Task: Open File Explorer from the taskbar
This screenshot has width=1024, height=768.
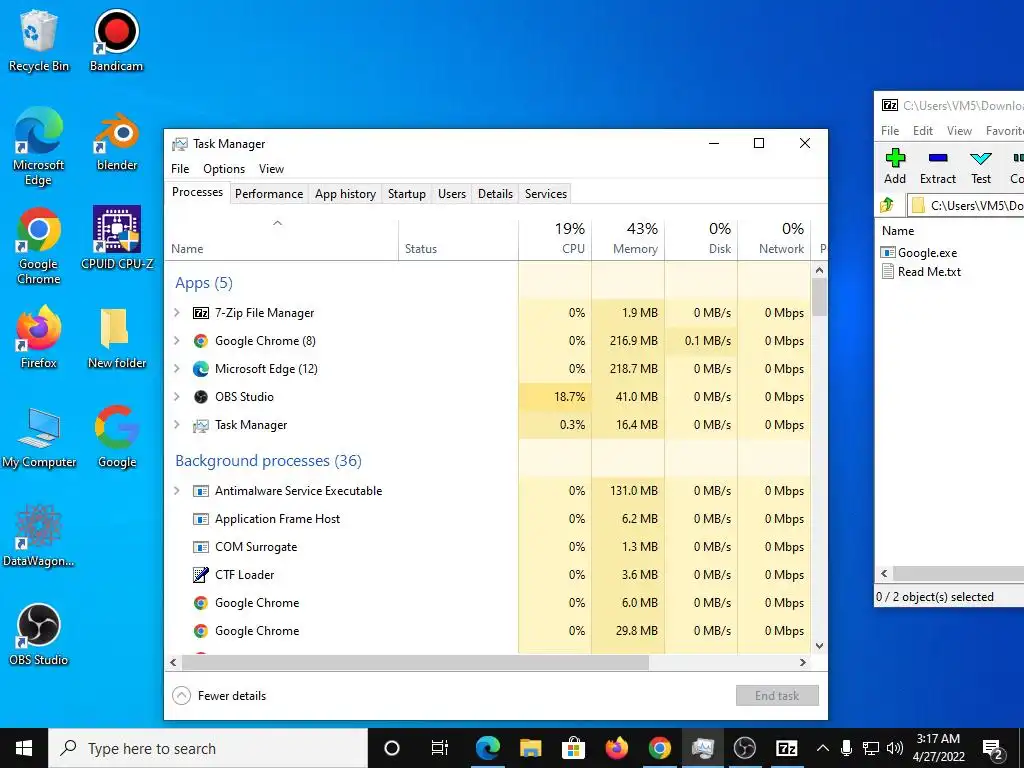Action: pos(530,748)
